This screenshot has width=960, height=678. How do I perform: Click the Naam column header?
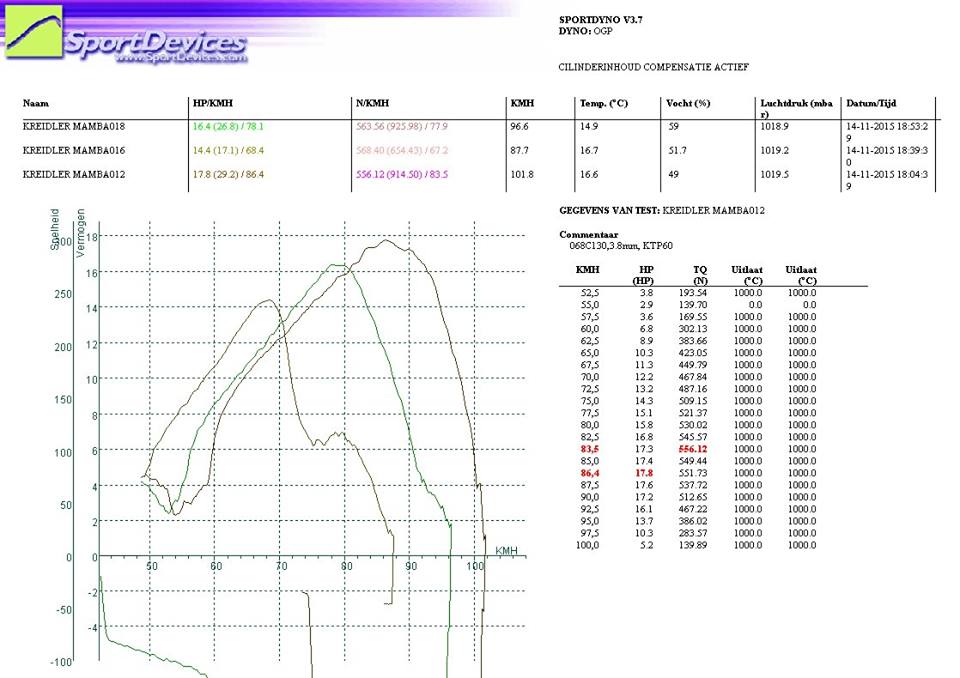[36, 103]
